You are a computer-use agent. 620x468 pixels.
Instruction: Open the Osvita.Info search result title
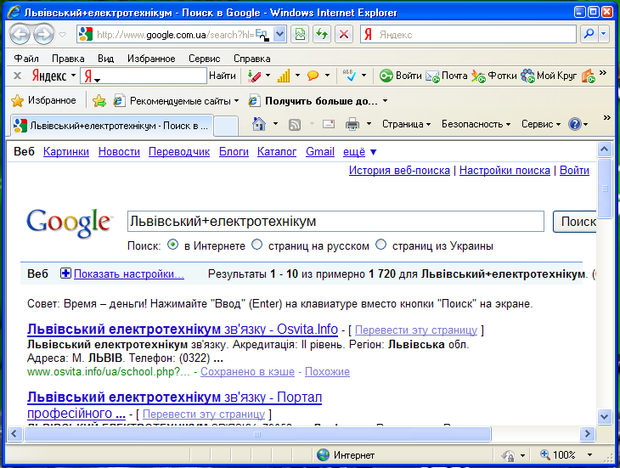182,329
